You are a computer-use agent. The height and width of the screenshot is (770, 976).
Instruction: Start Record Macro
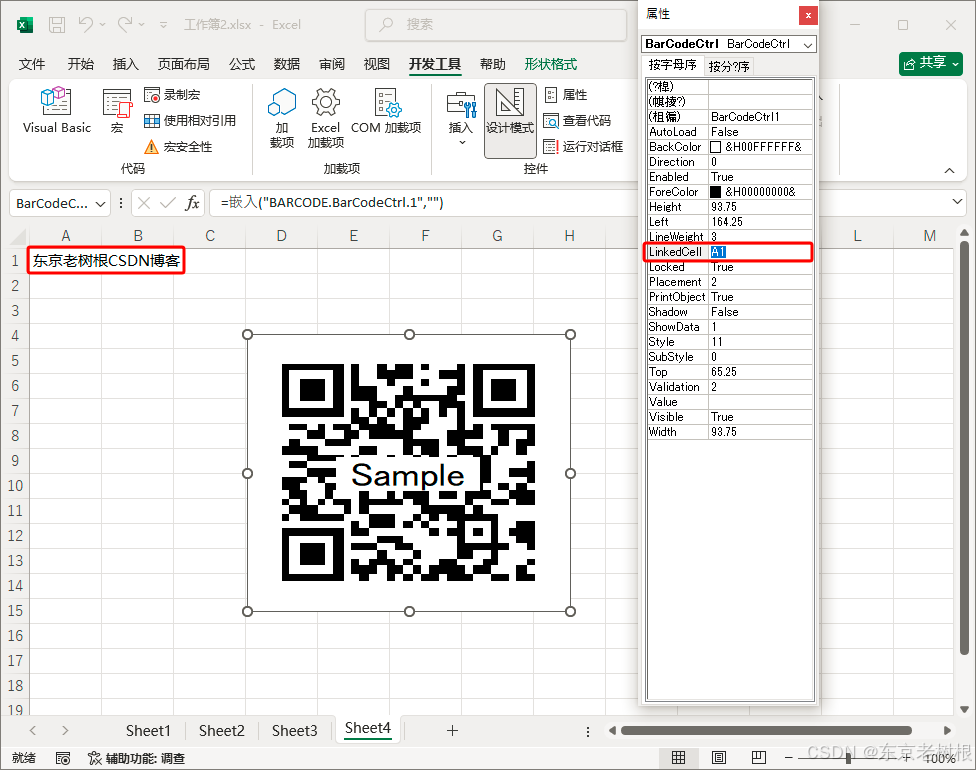pos(172,95)
